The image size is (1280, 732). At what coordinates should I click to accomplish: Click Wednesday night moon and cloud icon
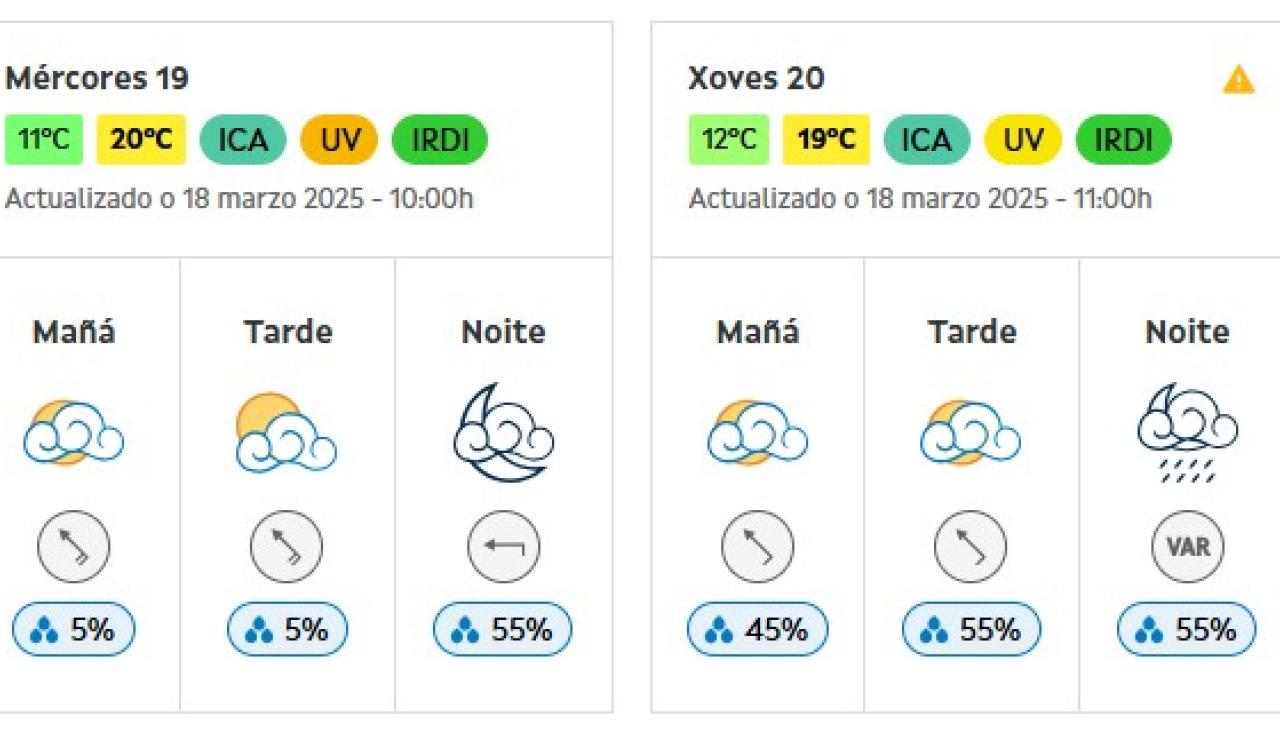pyautogui.click(x=503, y=434)
